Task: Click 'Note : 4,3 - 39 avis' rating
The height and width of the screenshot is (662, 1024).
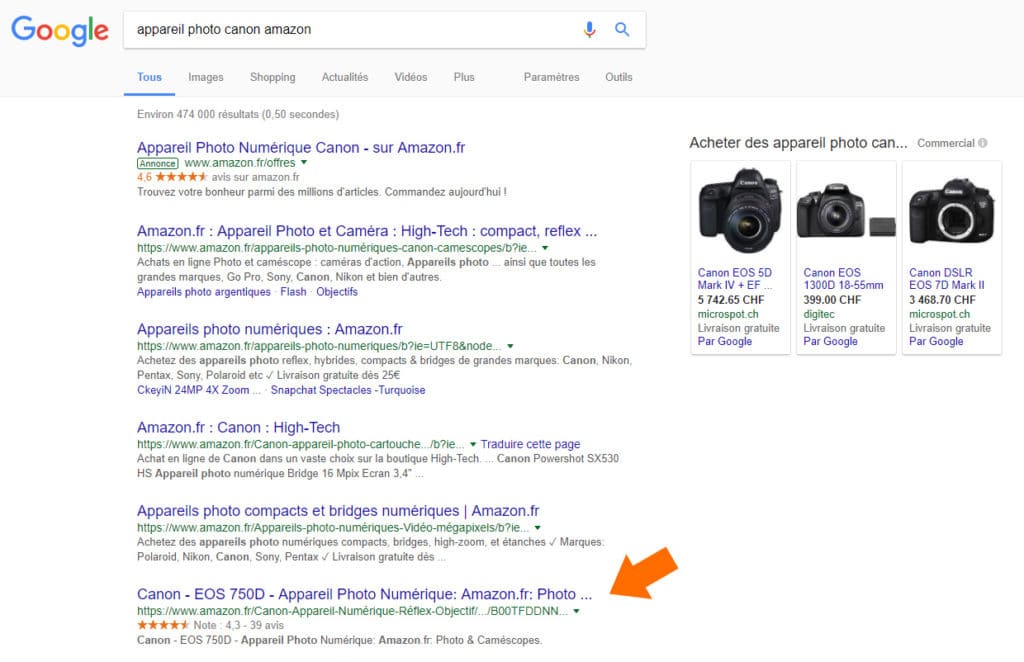Action: coord(238,625)
